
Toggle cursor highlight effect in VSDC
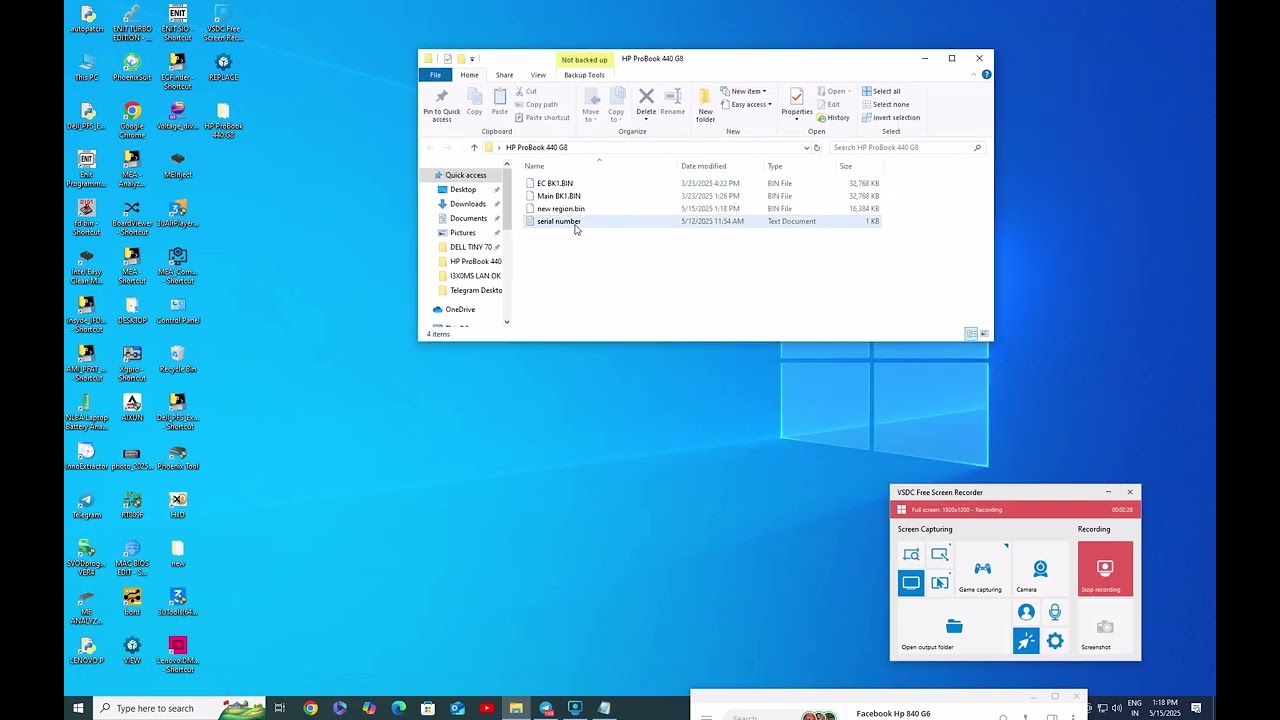click(1026, 641)
